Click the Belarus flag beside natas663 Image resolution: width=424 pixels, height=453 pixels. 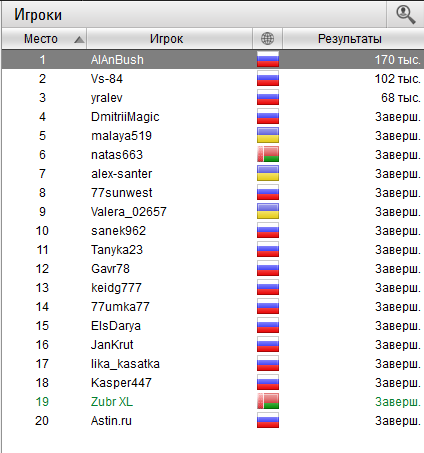pos(268,154)
